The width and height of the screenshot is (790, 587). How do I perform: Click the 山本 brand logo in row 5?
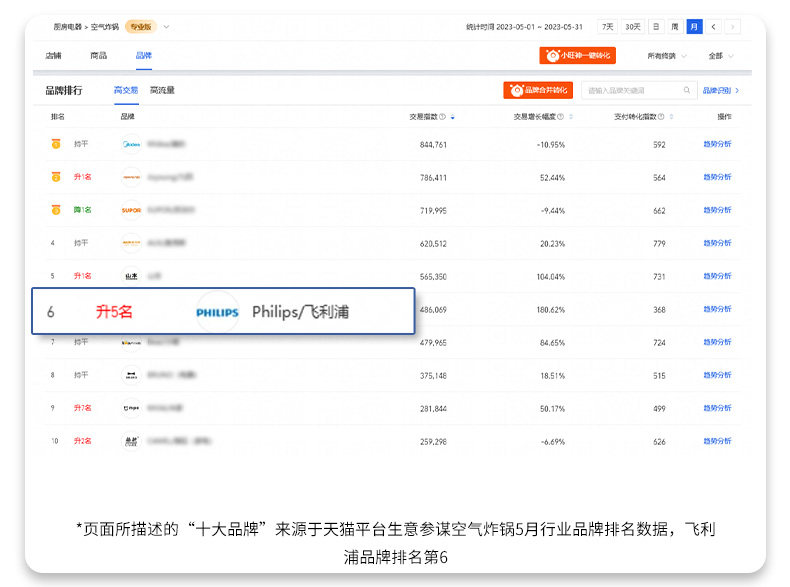(131, 276)
